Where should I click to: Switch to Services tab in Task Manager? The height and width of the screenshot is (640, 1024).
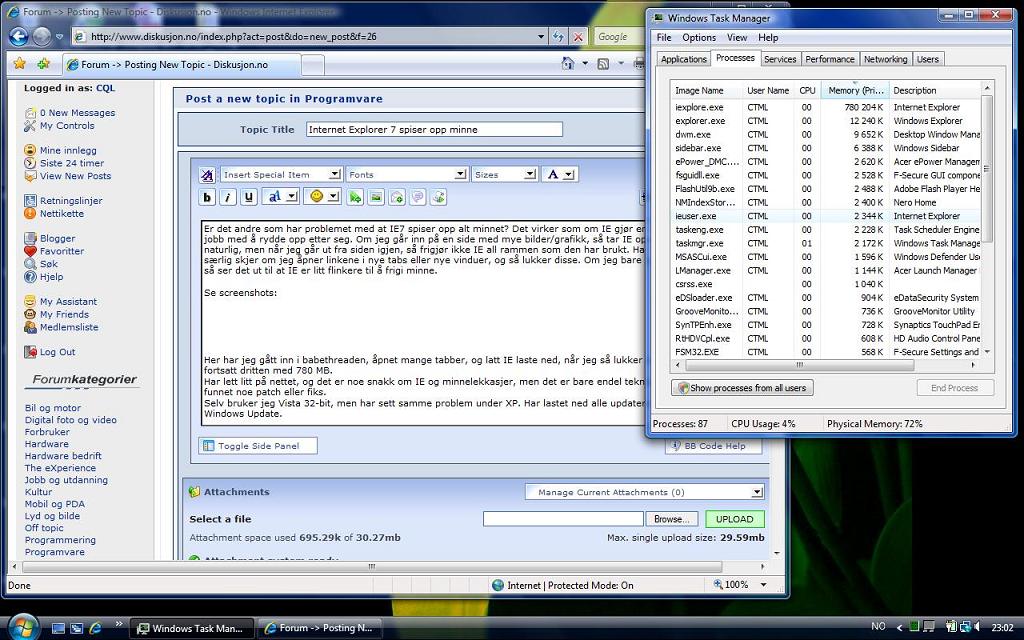[x=780, y=59]
